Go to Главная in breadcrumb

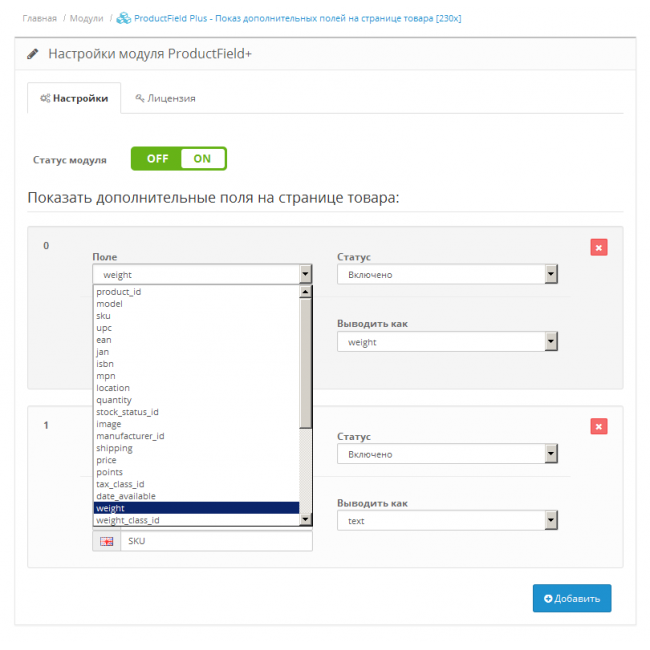click(39, 18)
